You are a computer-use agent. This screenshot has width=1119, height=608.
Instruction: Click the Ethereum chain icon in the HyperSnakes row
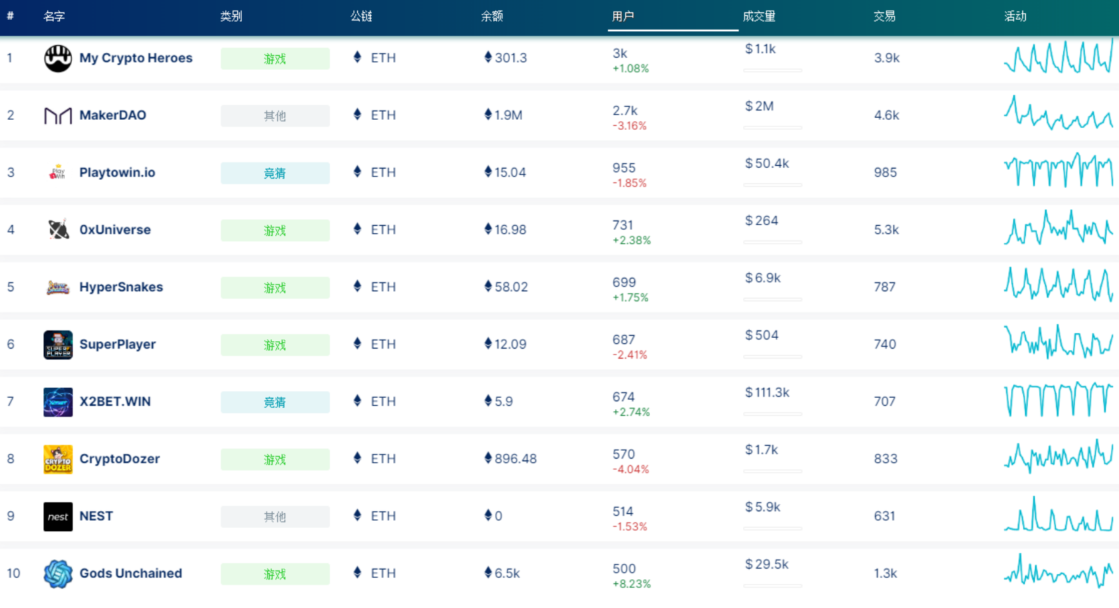pos(358,286)
